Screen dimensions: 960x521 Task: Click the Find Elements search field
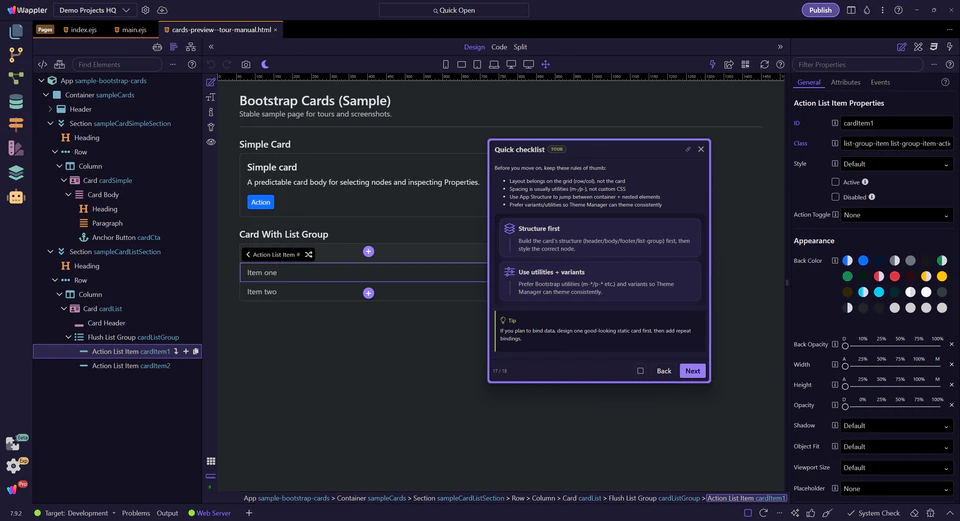[x=117, y=64]
